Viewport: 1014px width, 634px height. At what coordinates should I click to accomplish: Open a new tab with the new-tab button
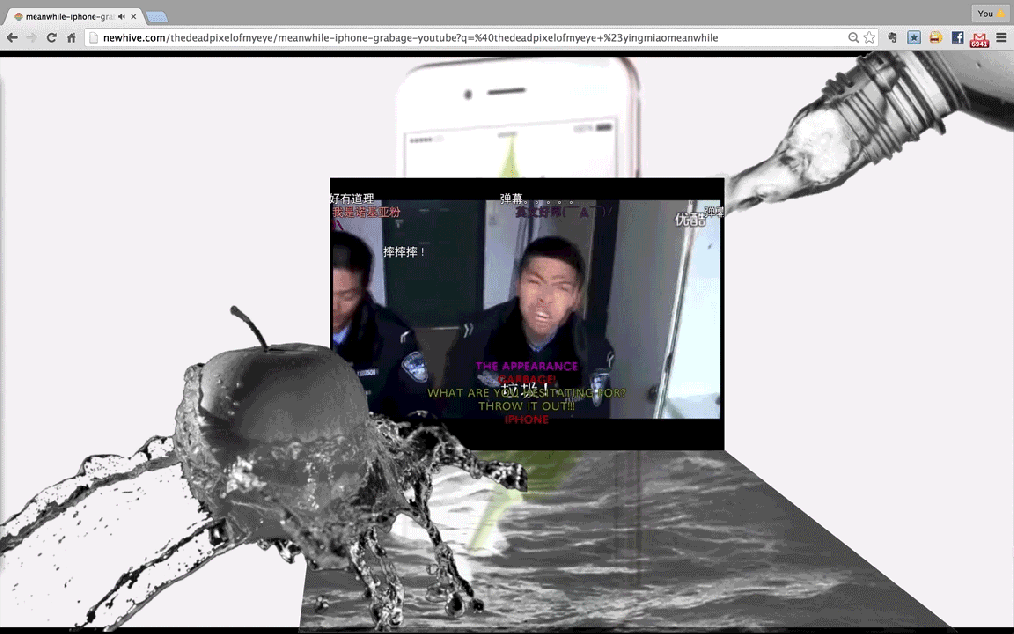pyautogui.click(x=156, y=17)
